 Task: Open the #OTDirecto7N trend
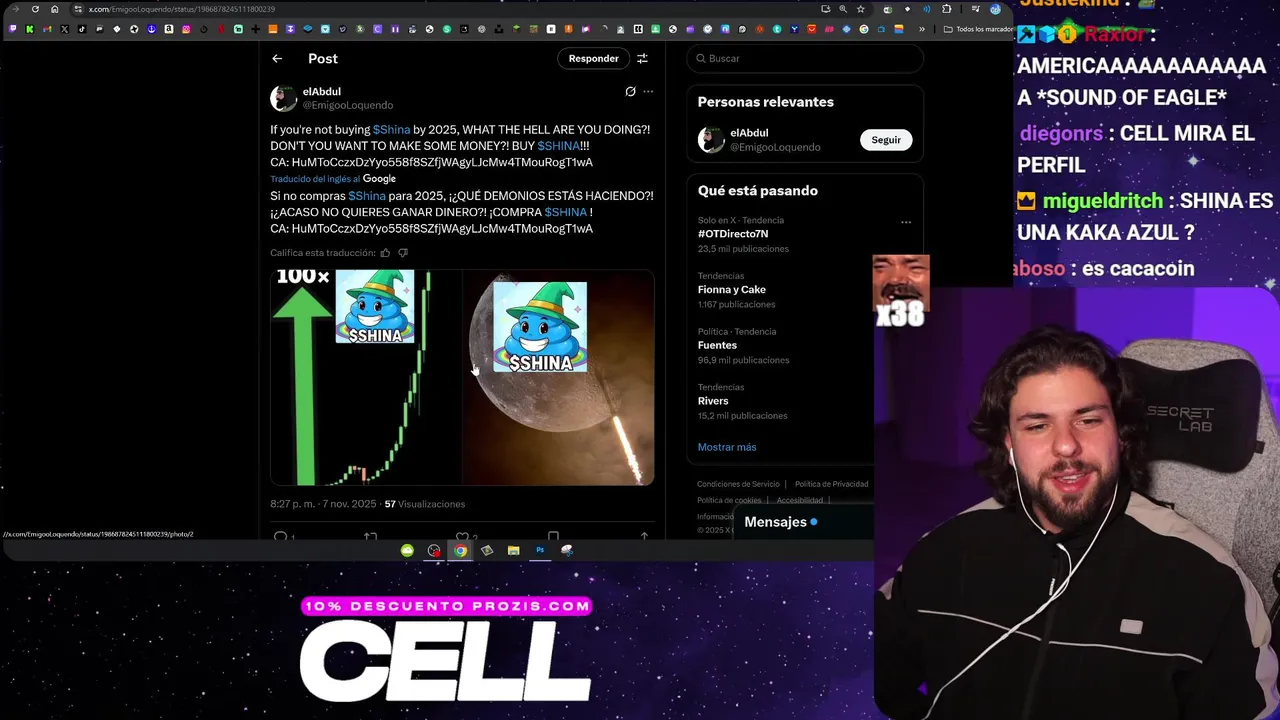pyautogui.click(x=733, y=234)
